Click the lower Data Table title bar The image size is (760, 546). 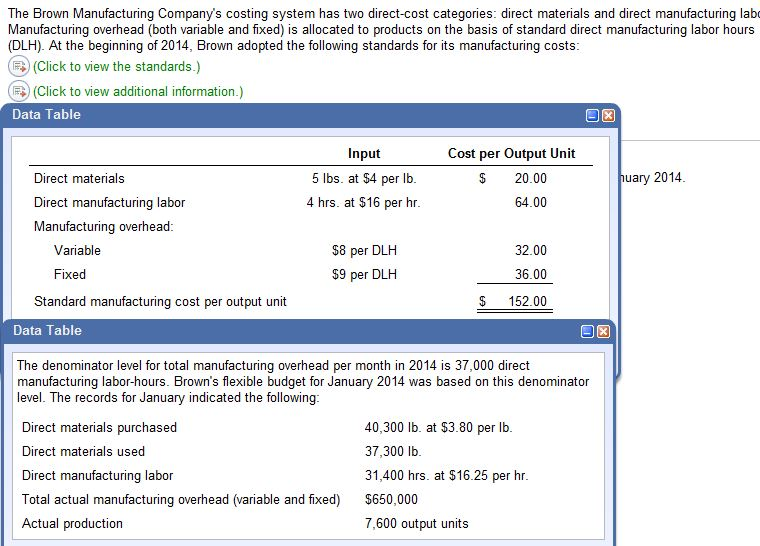pyautogui.click(x=308, y=331)
